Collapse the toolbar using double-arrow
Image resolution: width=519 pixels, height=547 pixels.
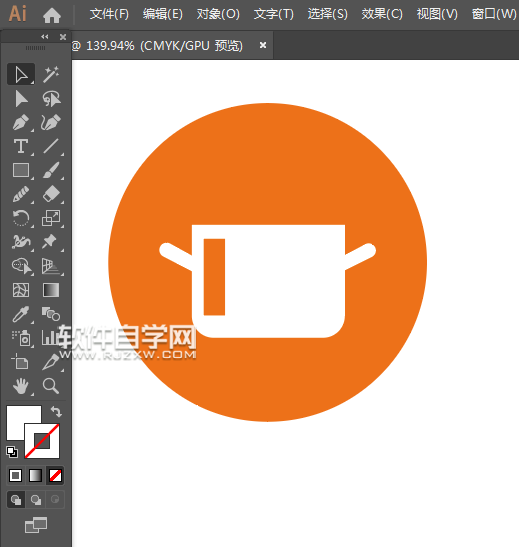[45, 37]
